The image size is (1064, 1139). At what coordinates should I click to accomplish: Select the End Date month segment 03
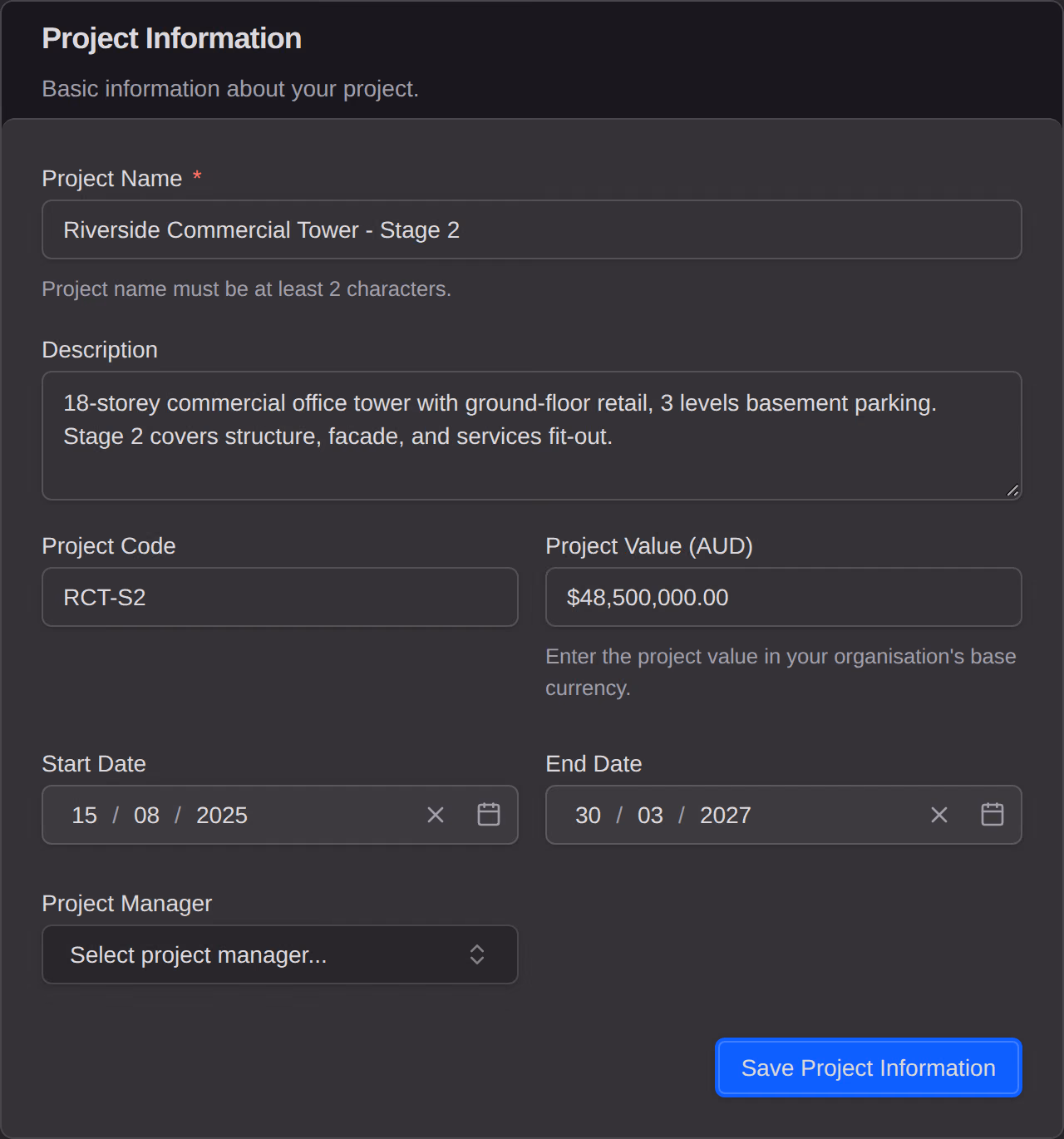(650, 815)
